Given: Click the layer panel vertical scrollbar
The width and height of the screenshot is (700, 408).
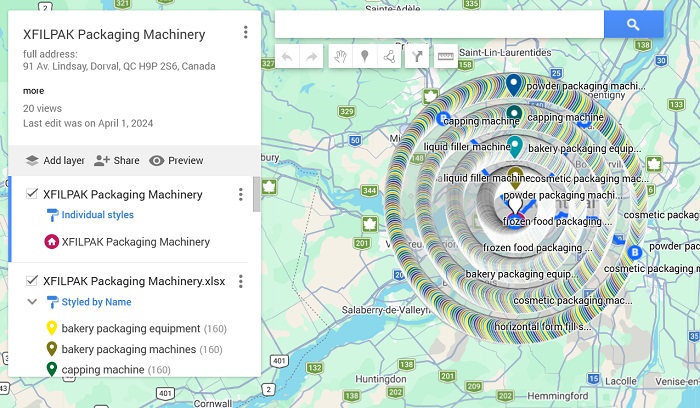Looking at the screenshot, I should coord(256,194).
